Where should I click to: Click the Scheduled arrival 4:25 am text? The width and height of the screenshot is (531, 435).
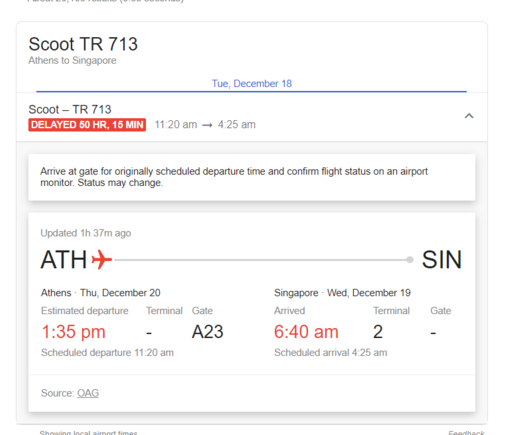331,352
